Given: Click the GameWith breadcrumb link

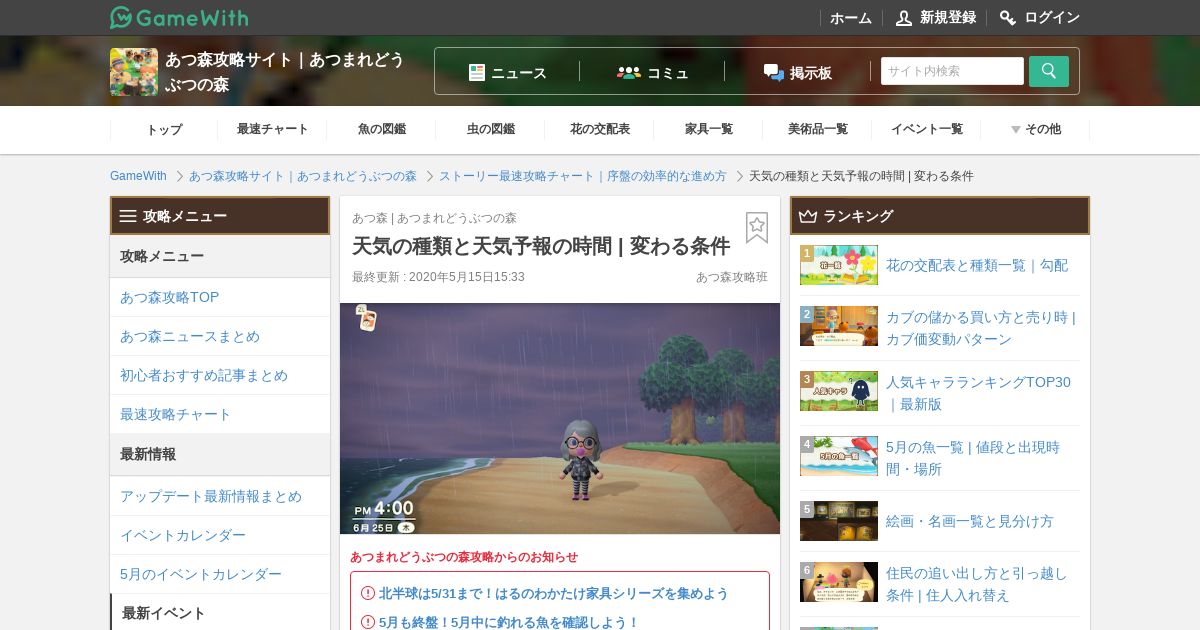Looking at the screenshot, I should [138, 176].
